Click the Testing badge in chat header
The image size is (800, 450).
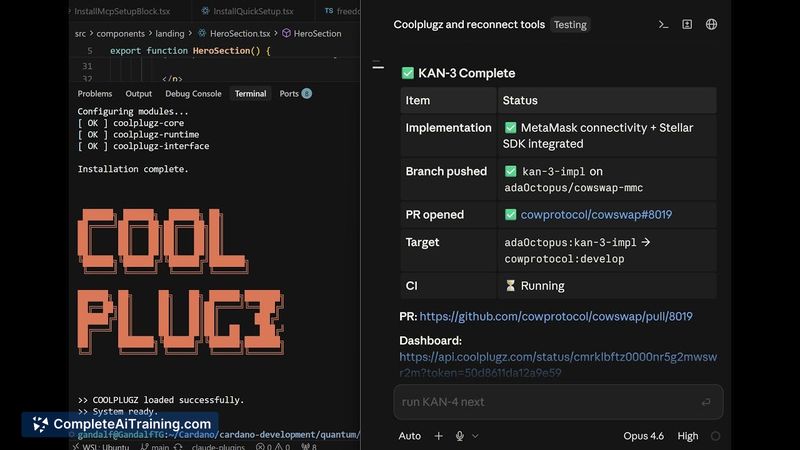click(x=570, y=24)
